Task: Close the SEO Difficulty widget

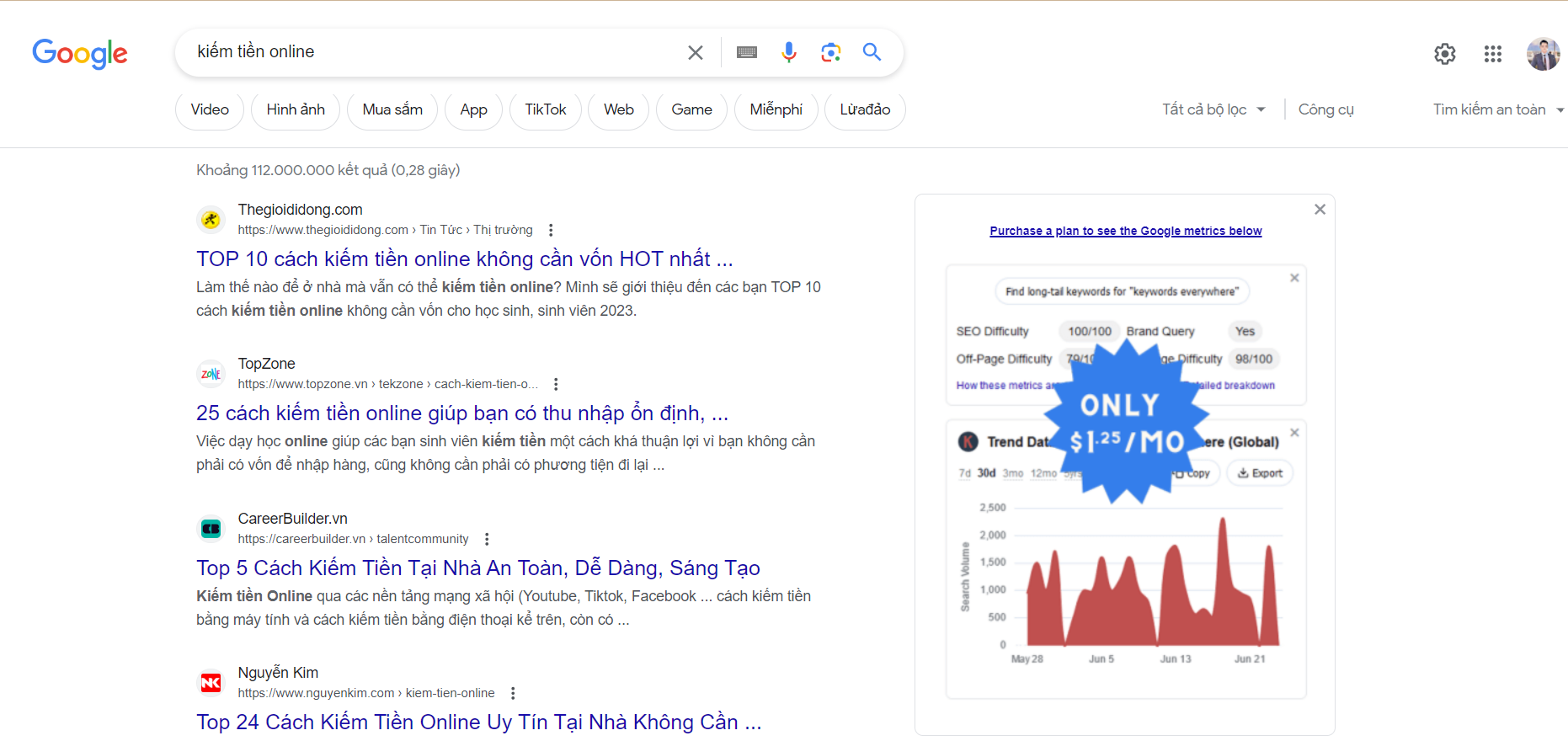Action: tap(1294, 278)
